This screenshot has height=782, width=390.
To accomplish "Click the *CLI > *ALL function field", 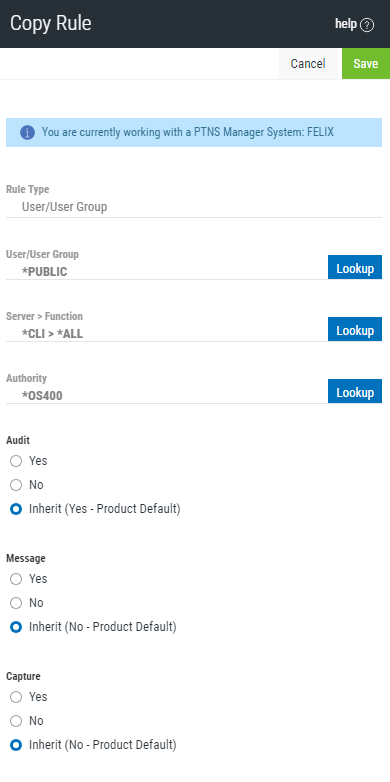I will [x=167, y=334].
